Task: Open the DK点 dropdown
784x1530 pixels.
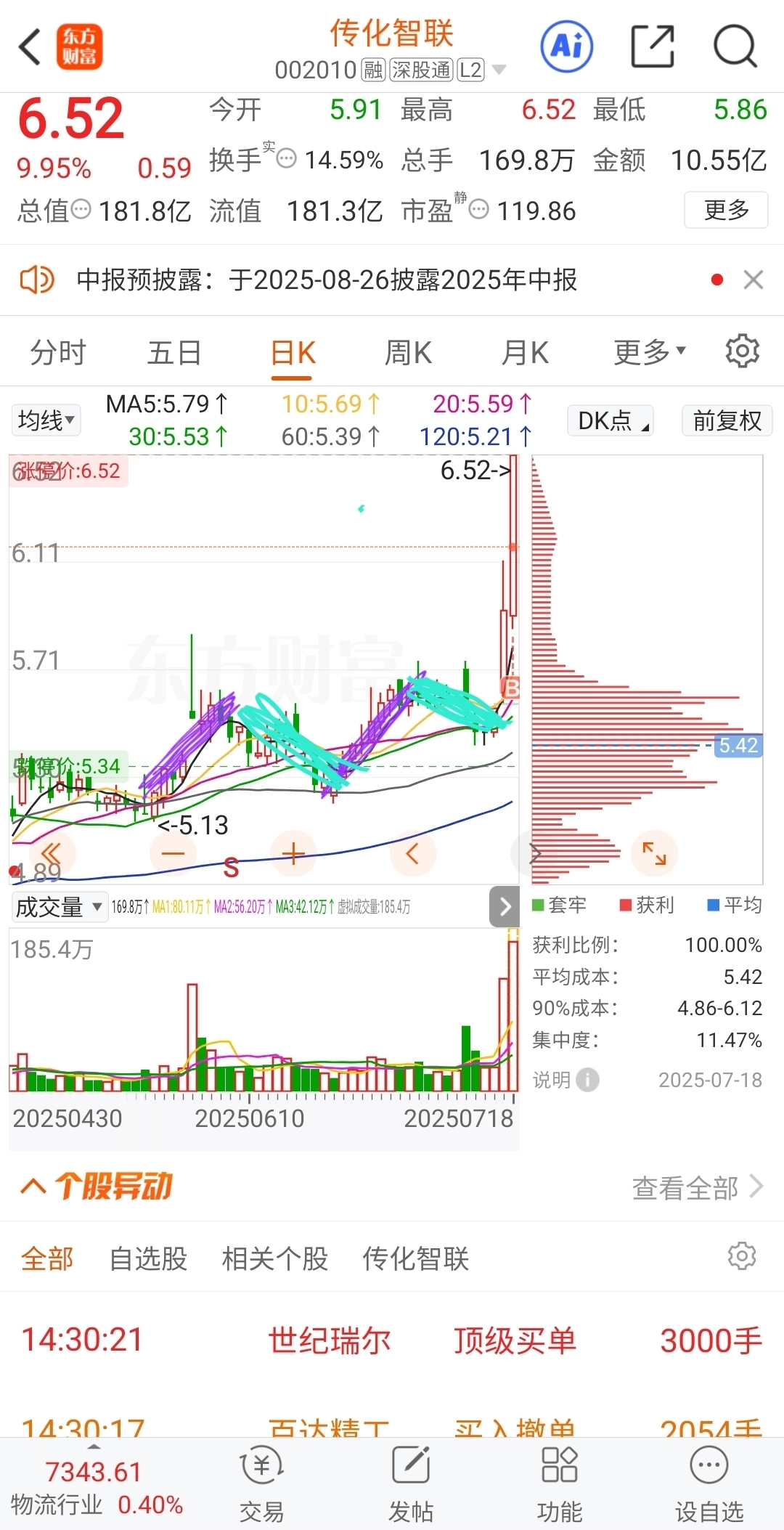Action: (610, 420)
